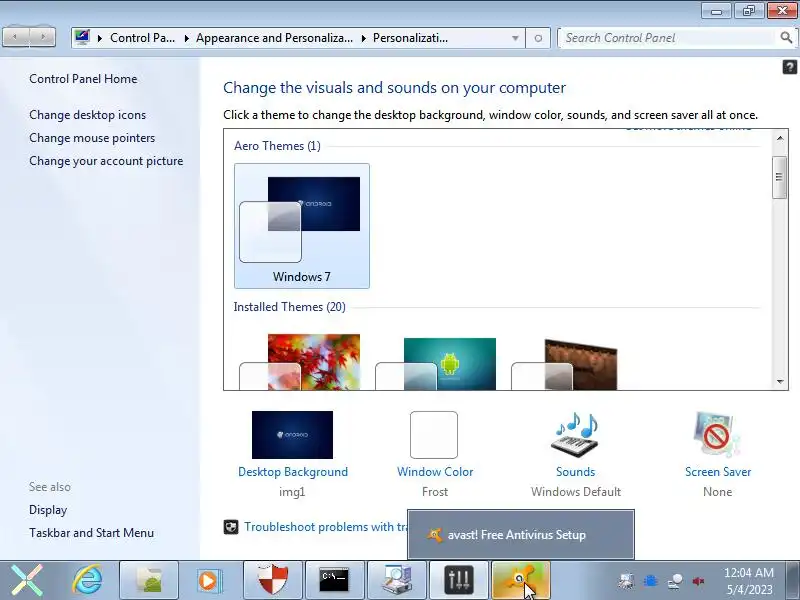The width and height of the screenshot is (800, 600).
Task: Open the media player taskbar icon
Action: pos(210,580)
